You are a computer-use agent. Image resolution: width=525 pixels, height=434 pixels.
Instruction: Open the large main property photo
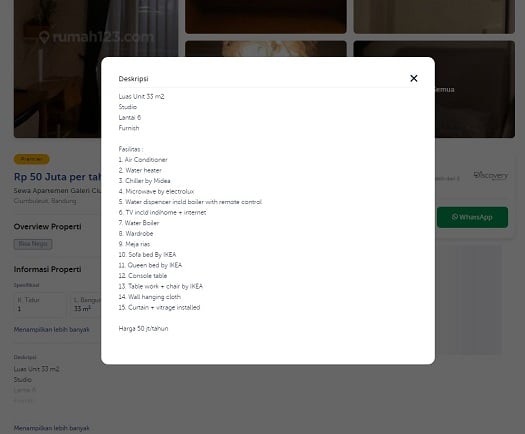click(57, 69)
